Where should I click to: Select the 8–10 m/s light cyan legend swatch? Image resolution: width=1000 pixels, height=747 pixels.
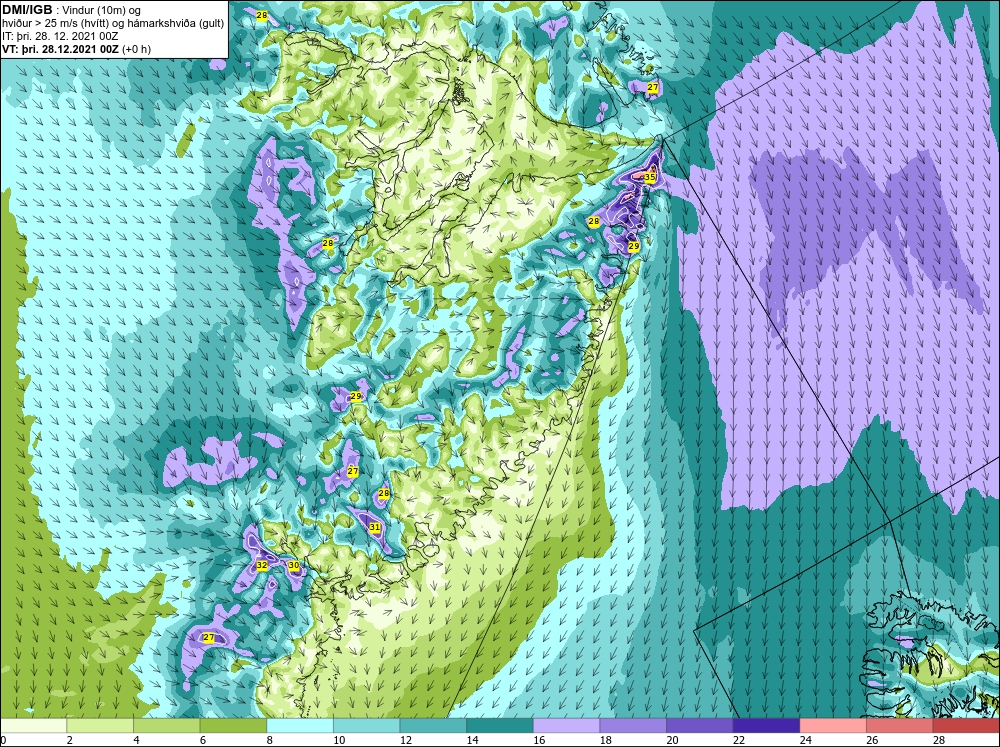pyautogui.click(x=300, y=725)
